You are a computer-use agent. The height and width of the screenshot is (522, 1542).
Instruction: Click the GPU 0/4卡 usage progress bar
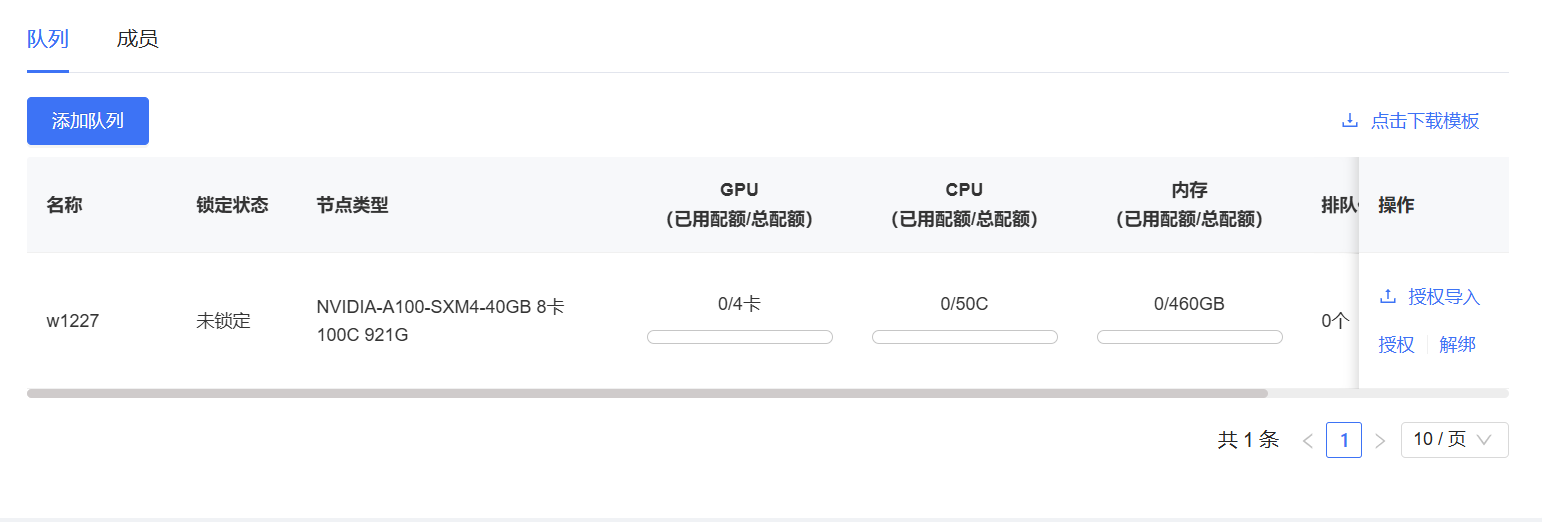pyautogui.click(x=740, y=337)
